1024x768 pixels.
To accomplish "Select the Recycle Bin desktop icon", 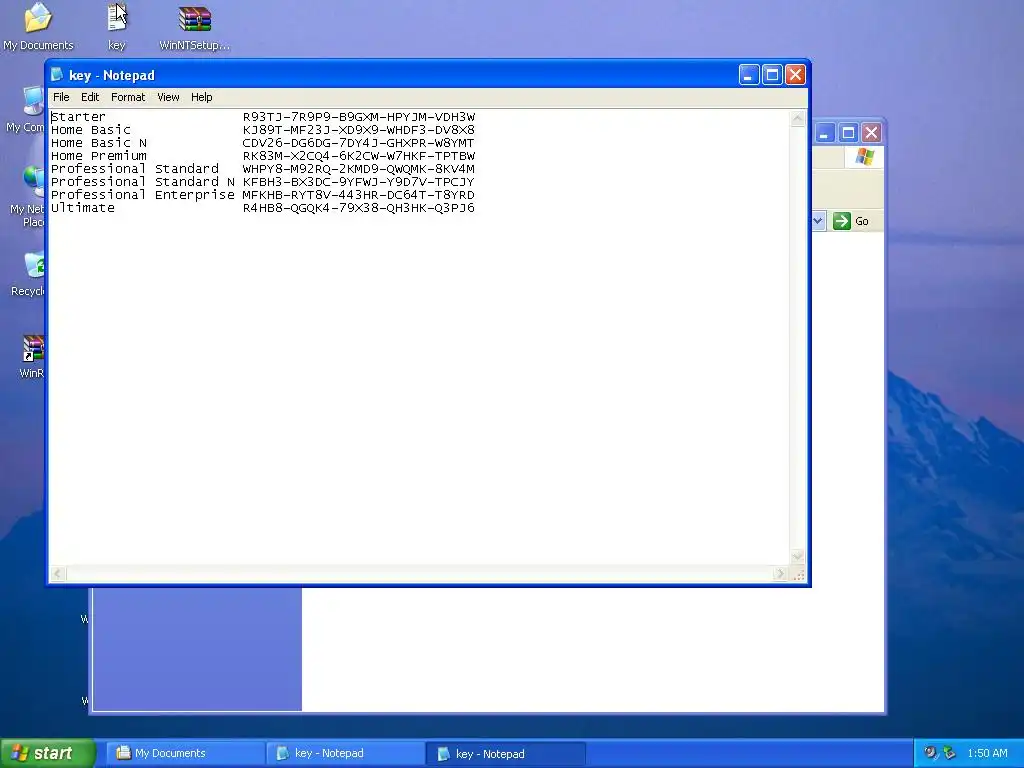I will point(29,274).
